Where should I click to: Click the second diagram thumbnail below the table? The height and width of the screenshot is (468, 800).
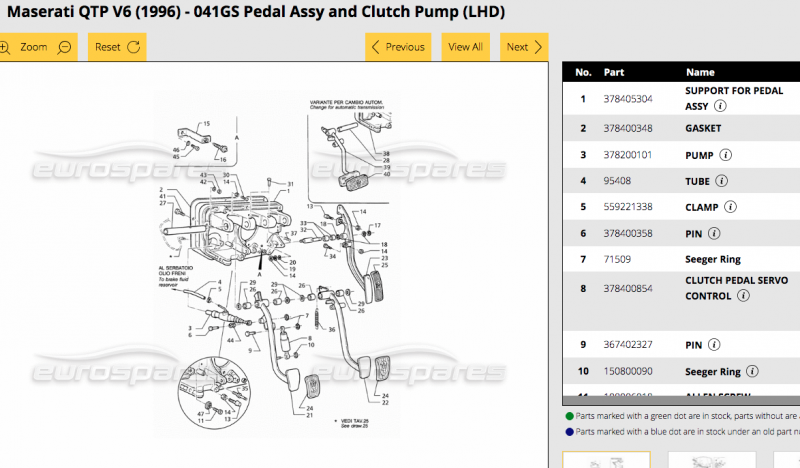click(712, 460)
